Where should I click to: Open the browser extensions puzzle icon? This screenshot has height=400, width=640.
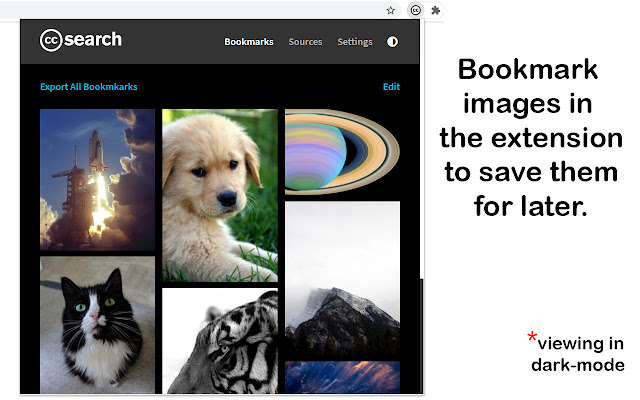[436, 10]
